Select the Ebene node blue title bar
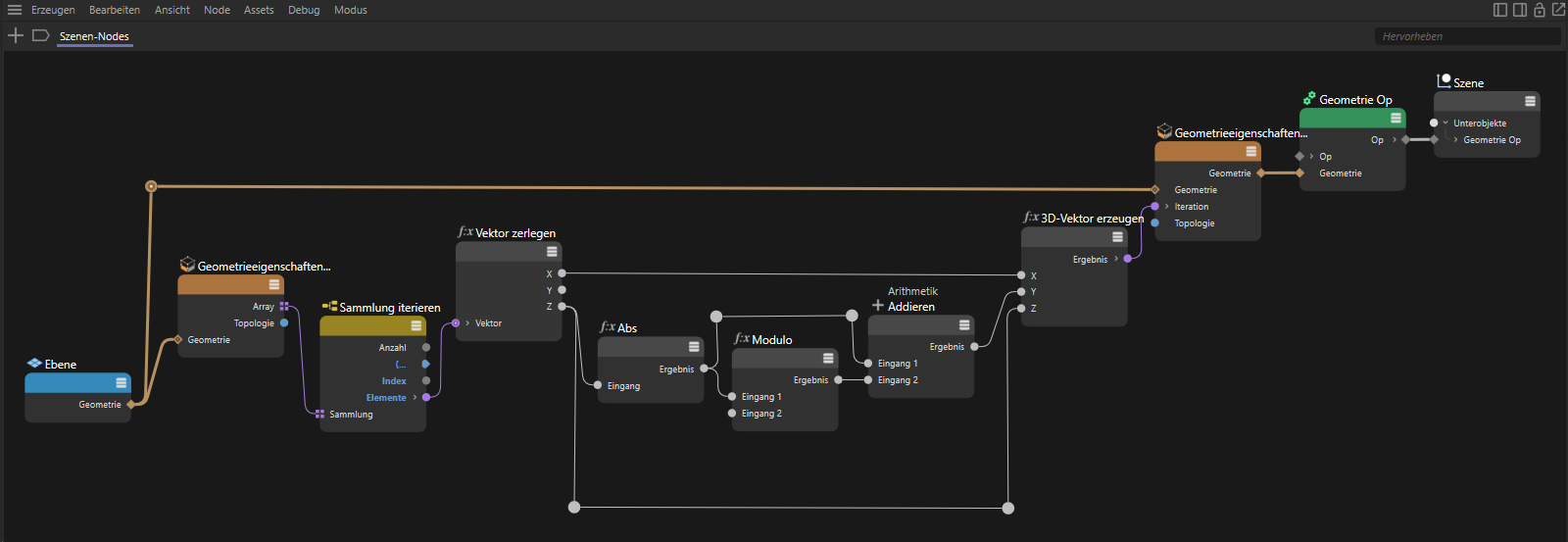This screenshot has height=542, width=1568. click(77, 383)
